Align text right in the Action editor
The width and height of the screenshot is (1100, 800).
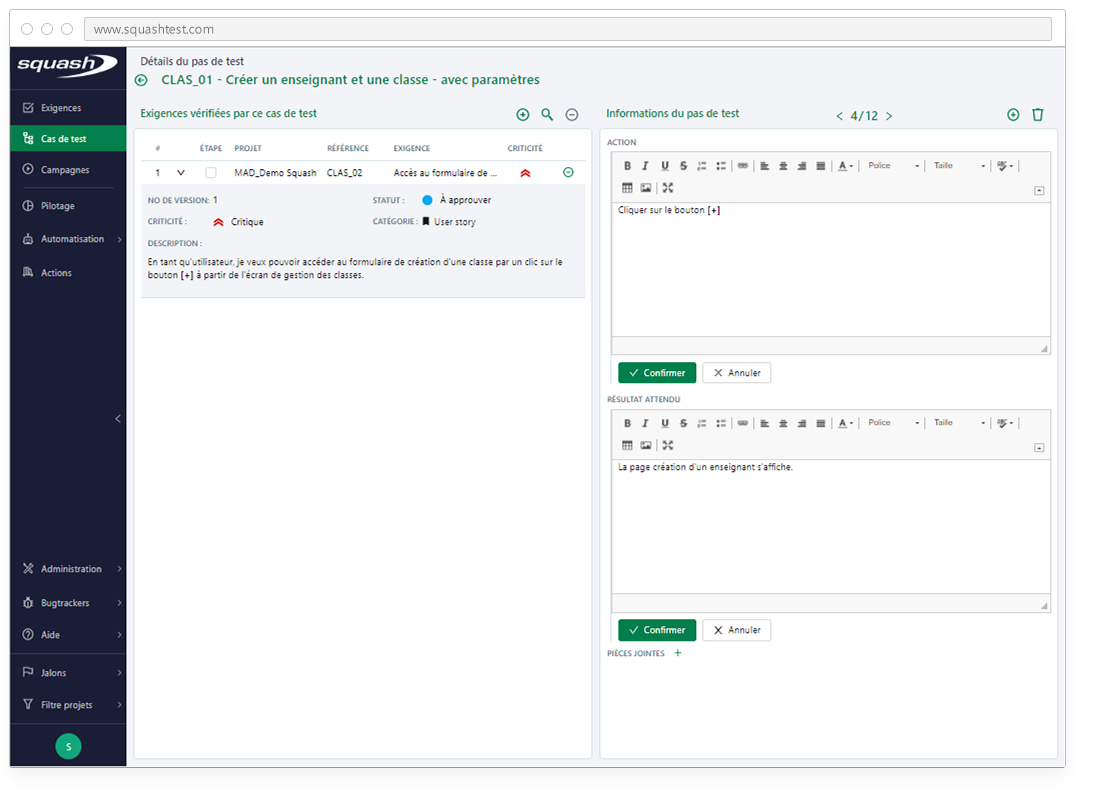click(x=802, y=166)
